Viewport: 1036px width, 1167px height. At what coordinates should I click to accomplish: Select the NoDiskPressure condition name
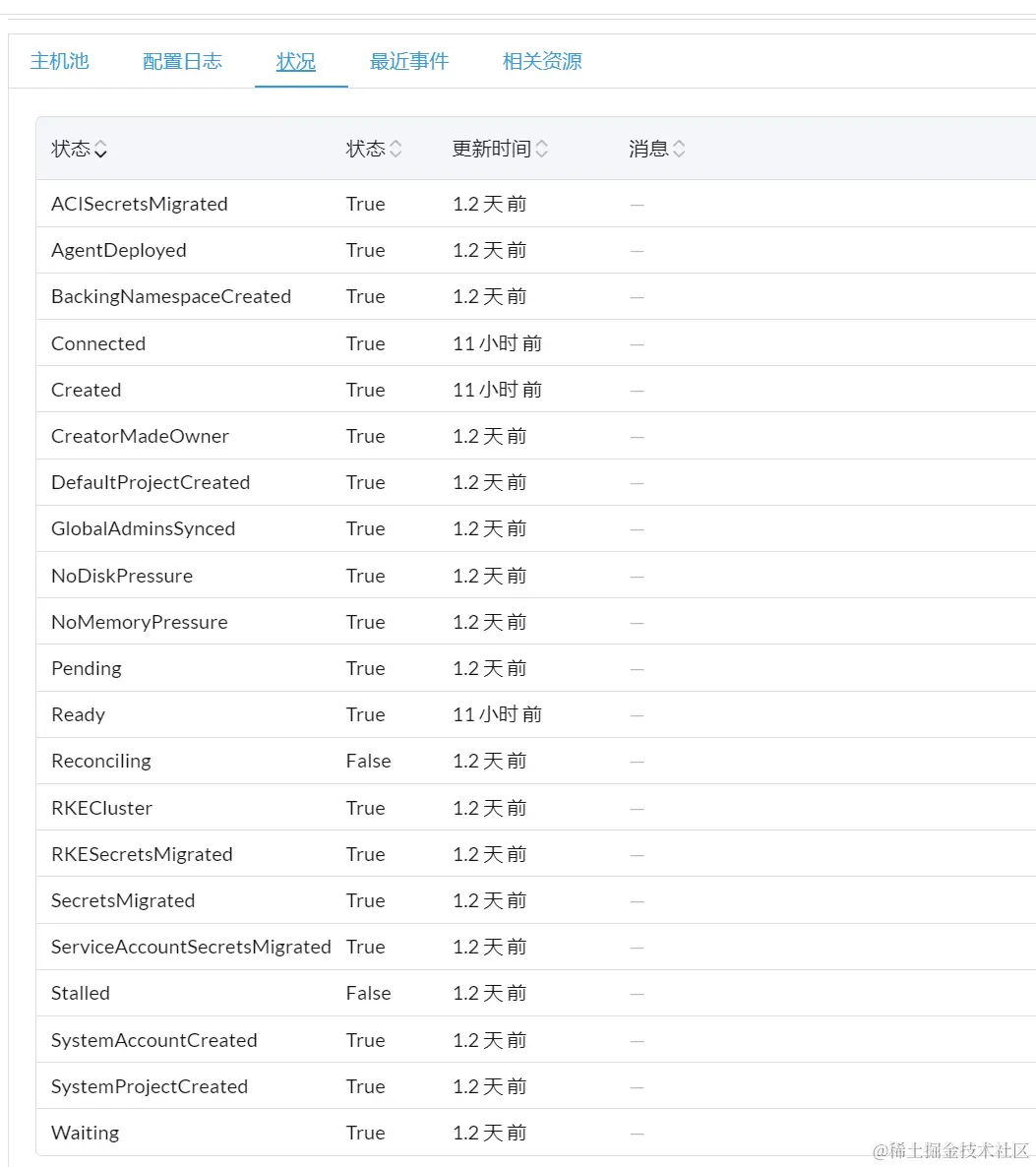[122, 576]
